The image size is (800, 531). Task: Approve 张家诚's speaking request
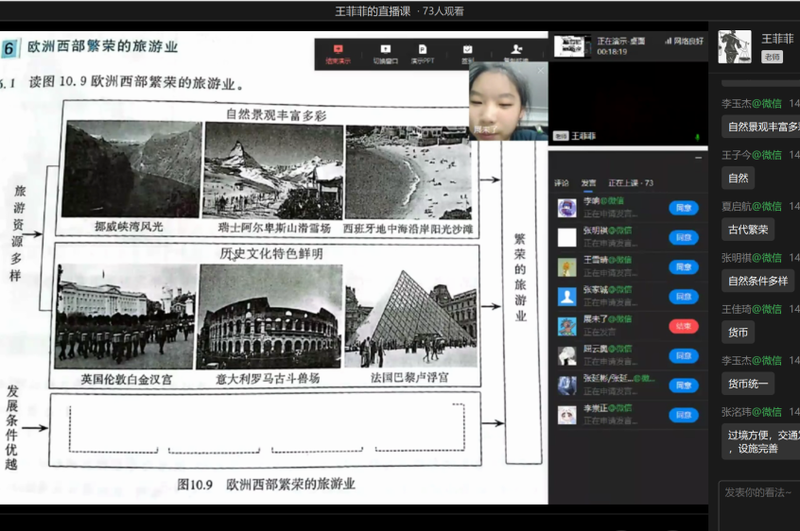tap(683, 296)
